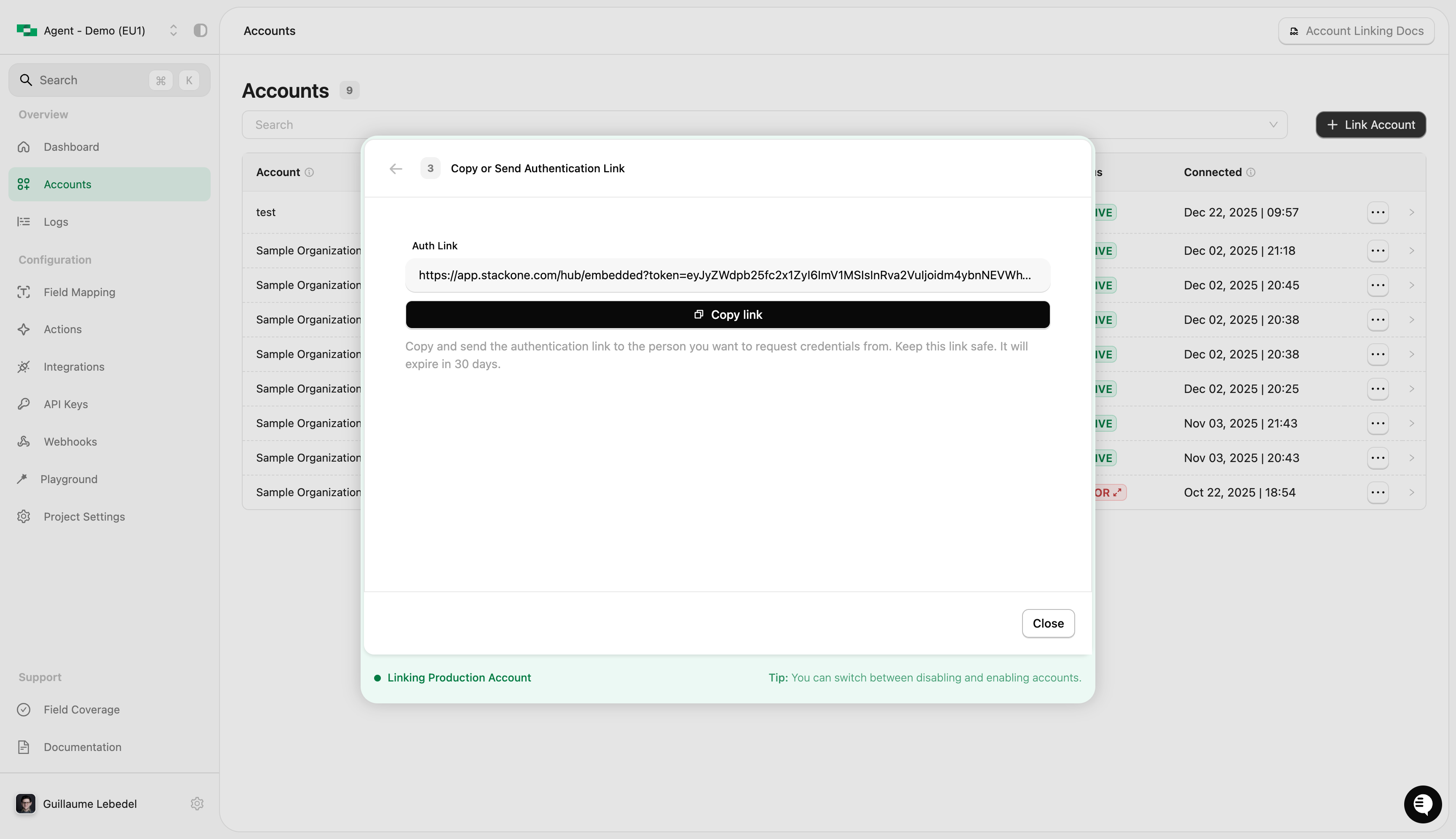Open the Integrations page
The width and height of the screenshot is (1456, 839).
tap(110, 366)
